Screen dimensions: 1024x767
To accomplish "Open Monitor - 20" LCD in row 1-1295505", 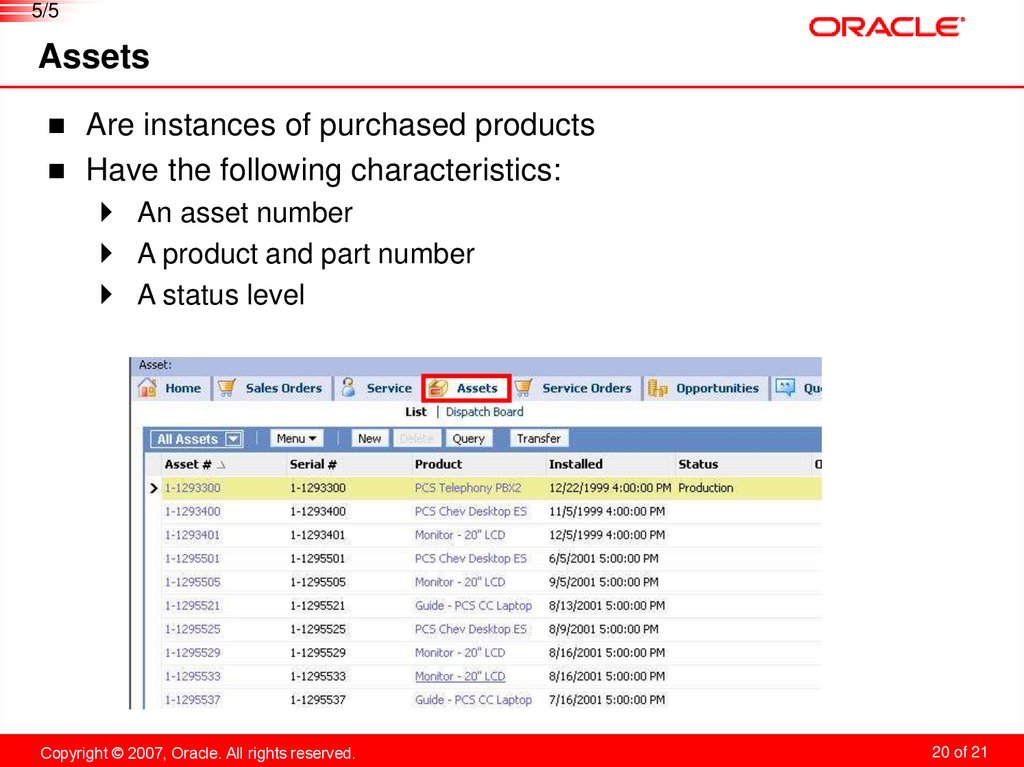I will pos(460,582).
